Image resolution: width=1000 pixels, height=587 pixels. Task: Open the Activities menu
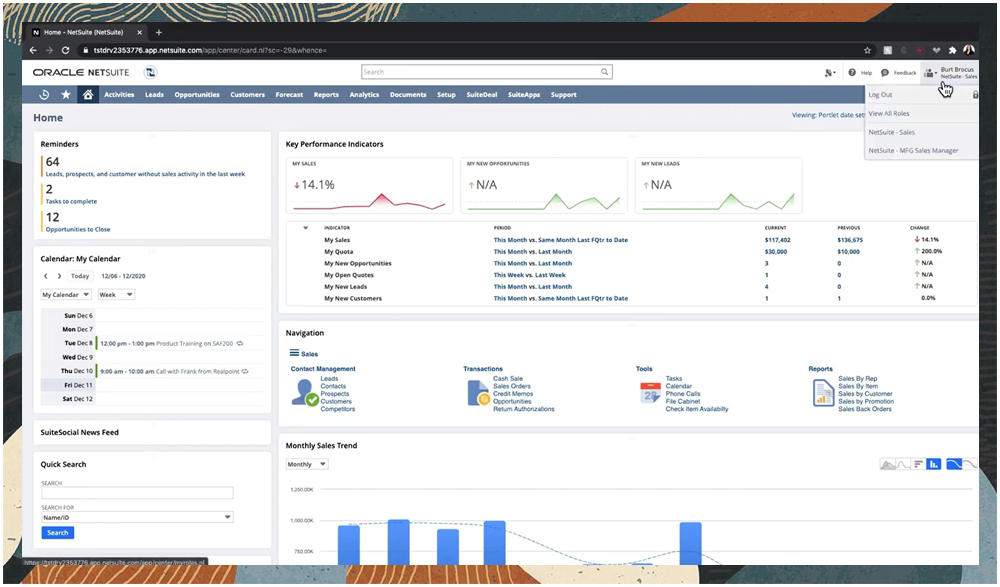(119, 94)
